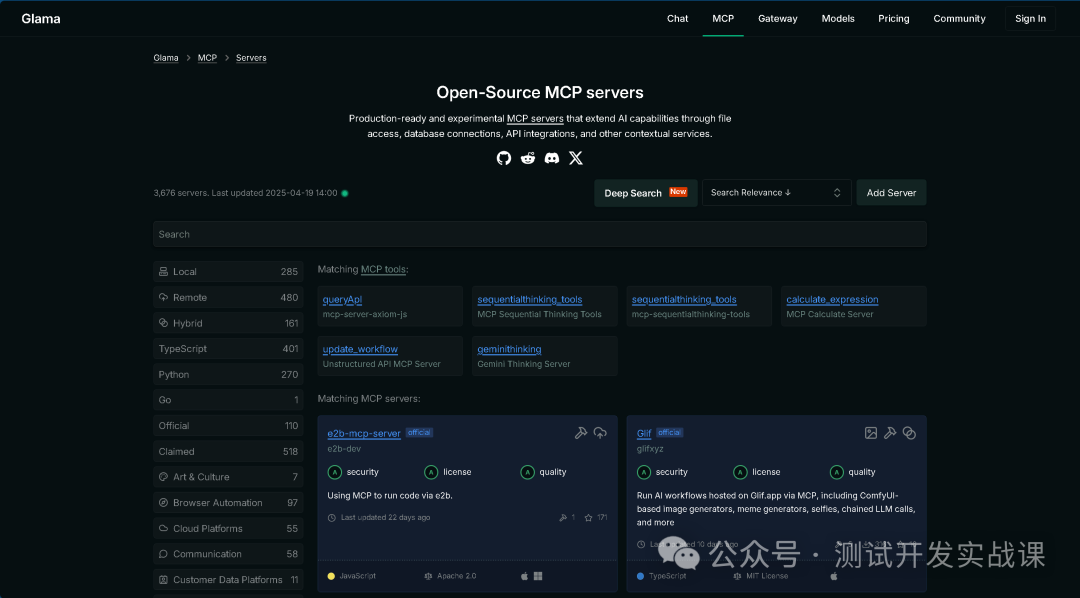This screenshot has height=598, width=1080.
Task: Open the Community tab in top navigation
Action: pos(959,19)
